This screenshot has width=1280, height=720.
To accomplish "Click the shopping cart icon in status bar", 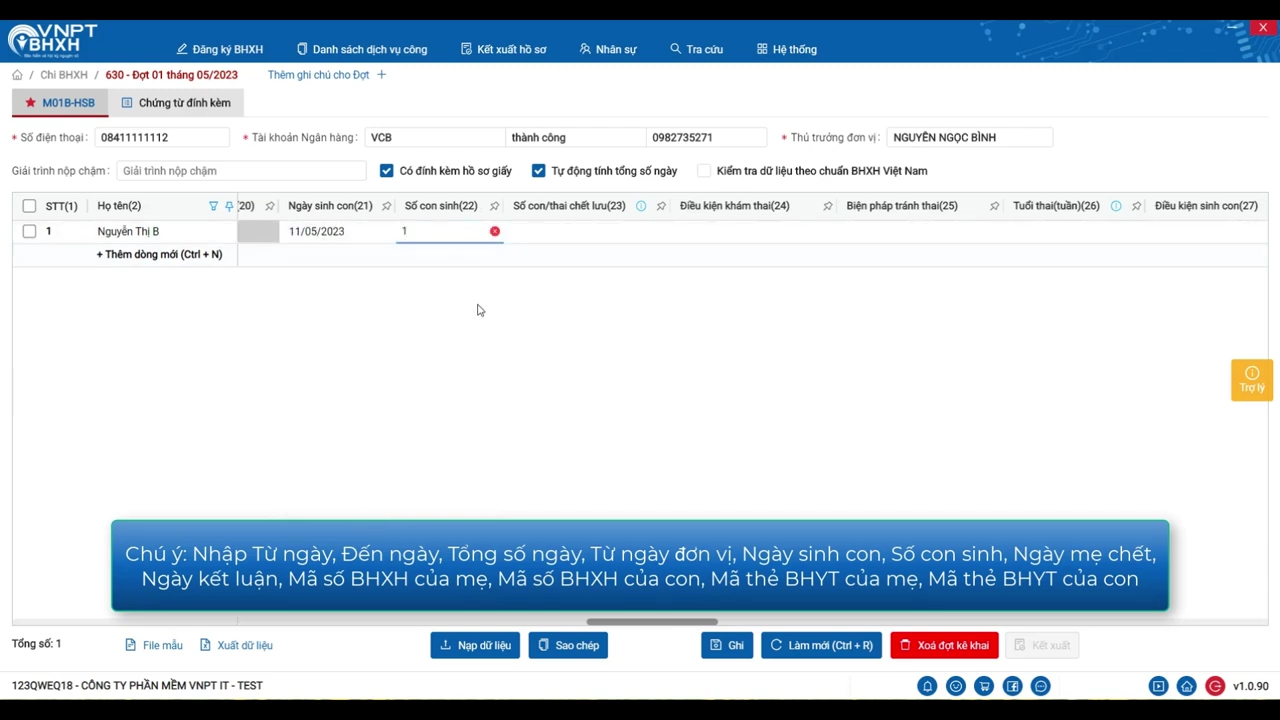I will coord(984,686).
